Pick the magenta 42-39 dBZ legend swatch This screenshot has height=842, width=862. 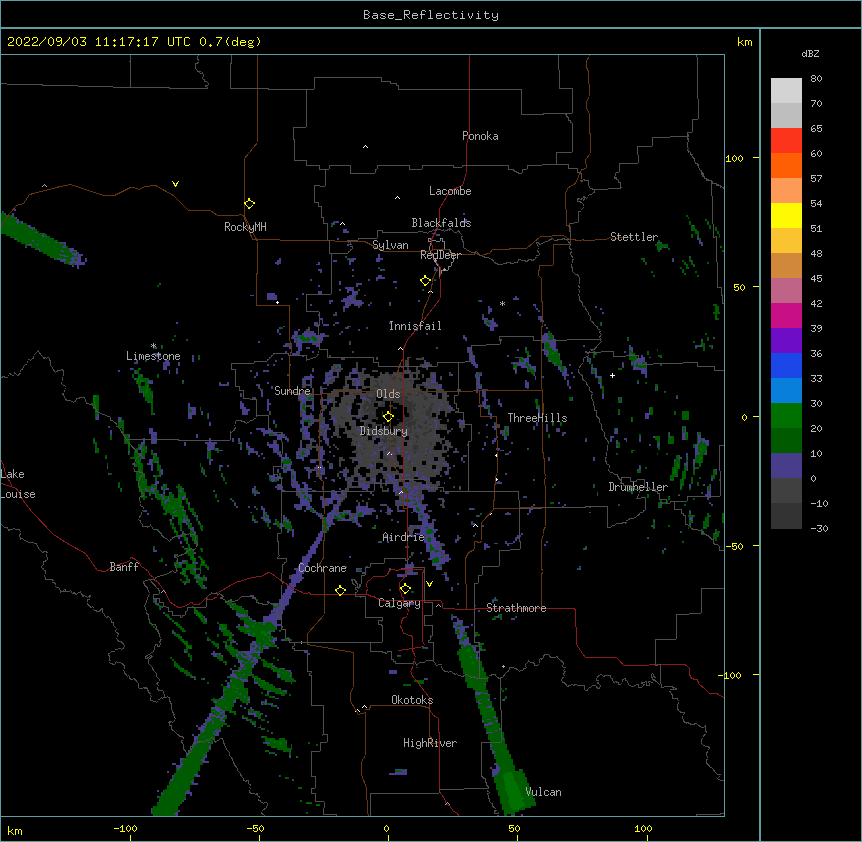coord(786,315)
